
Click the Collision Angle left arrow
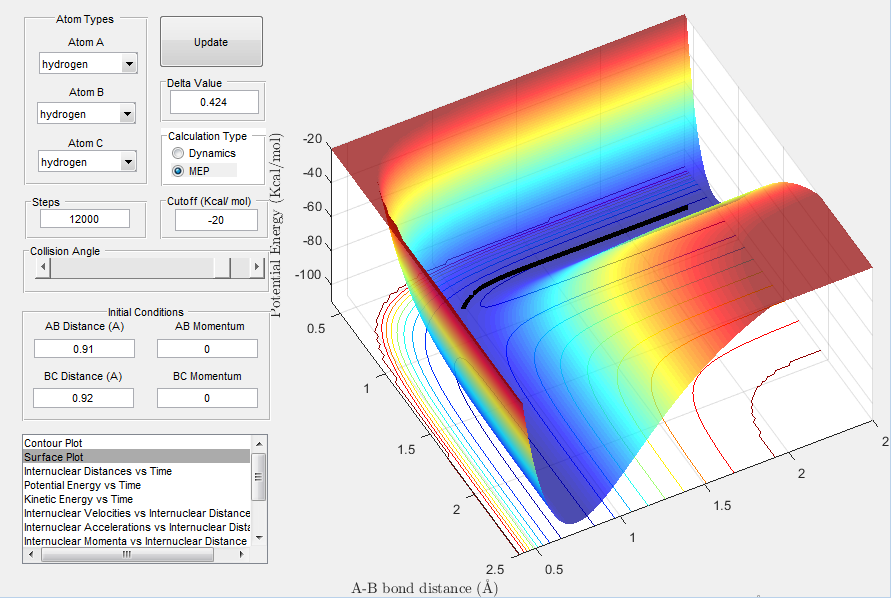[x=42, y=268]
